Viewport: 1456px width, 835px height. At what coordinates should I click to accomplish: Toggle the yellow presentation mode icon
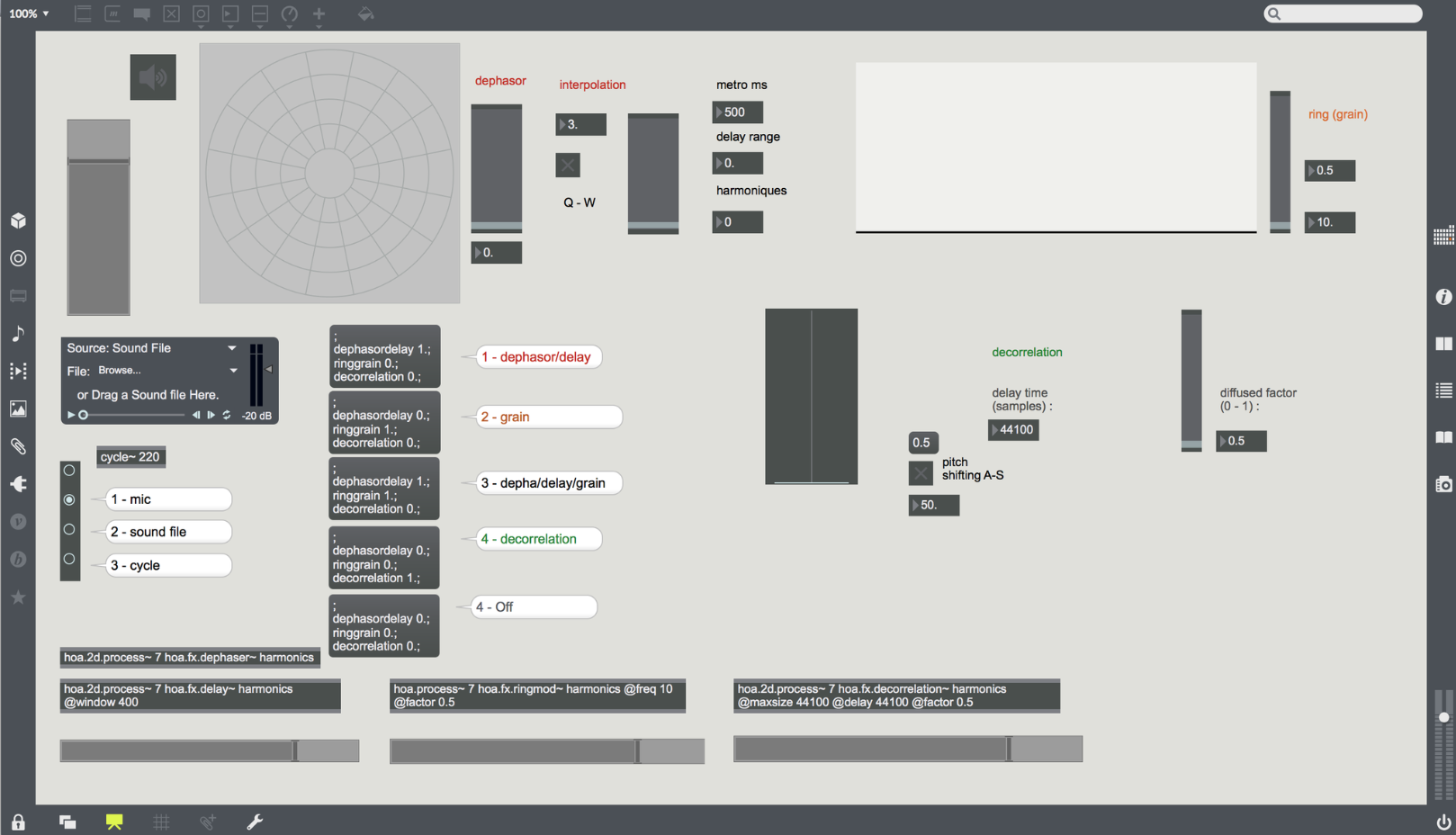(x=114, y=822)
